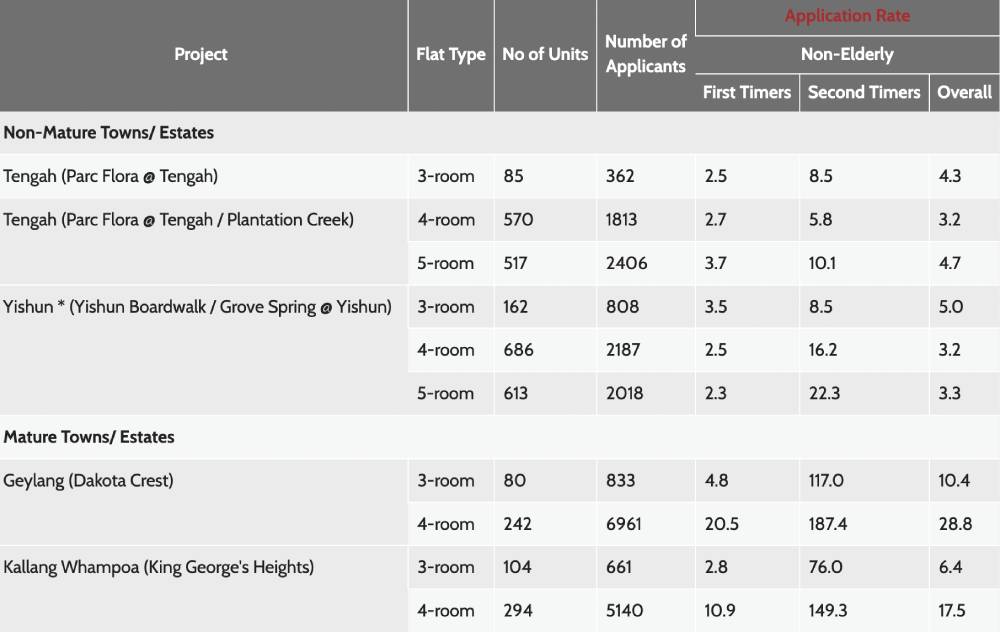Select the Overall column header
This screenshot has height=632, width=1000.
[x=964, y=92]
